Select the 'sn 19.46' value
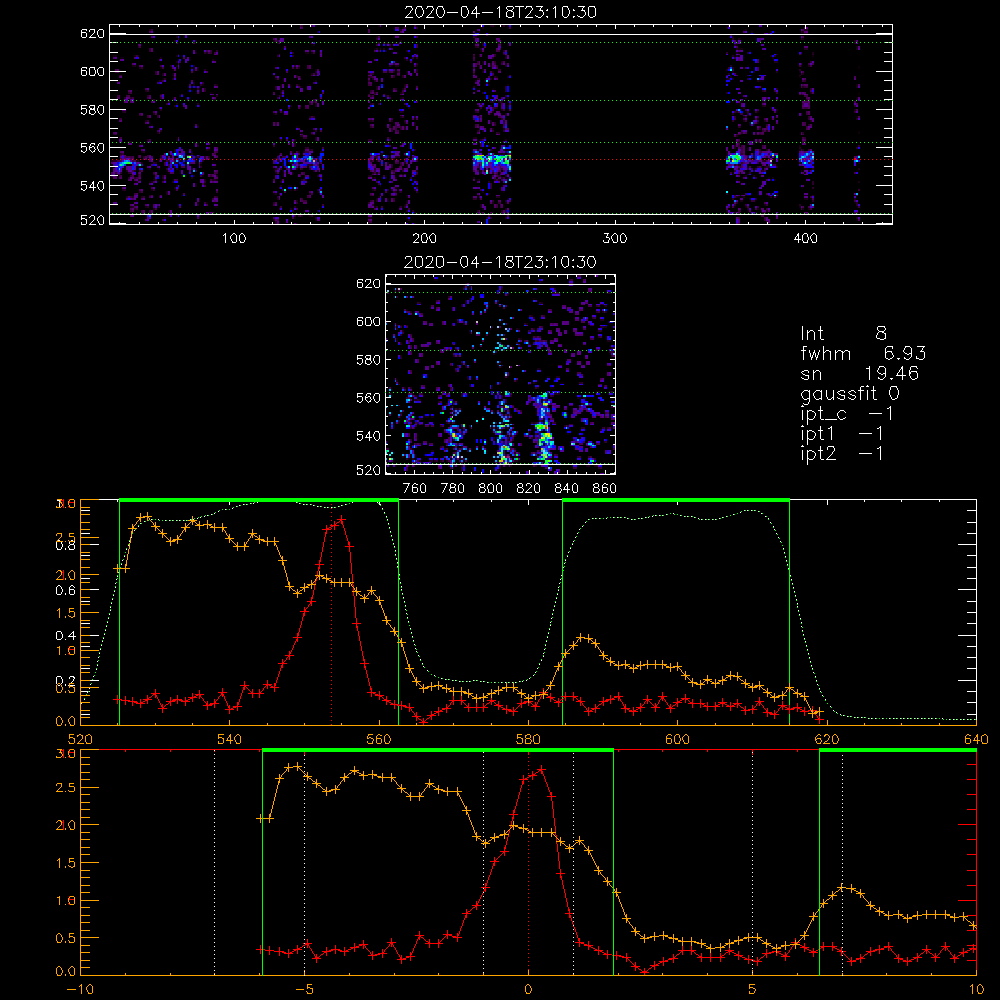The width and height of the screenshot is (1000, 1000). pos(859,373)
